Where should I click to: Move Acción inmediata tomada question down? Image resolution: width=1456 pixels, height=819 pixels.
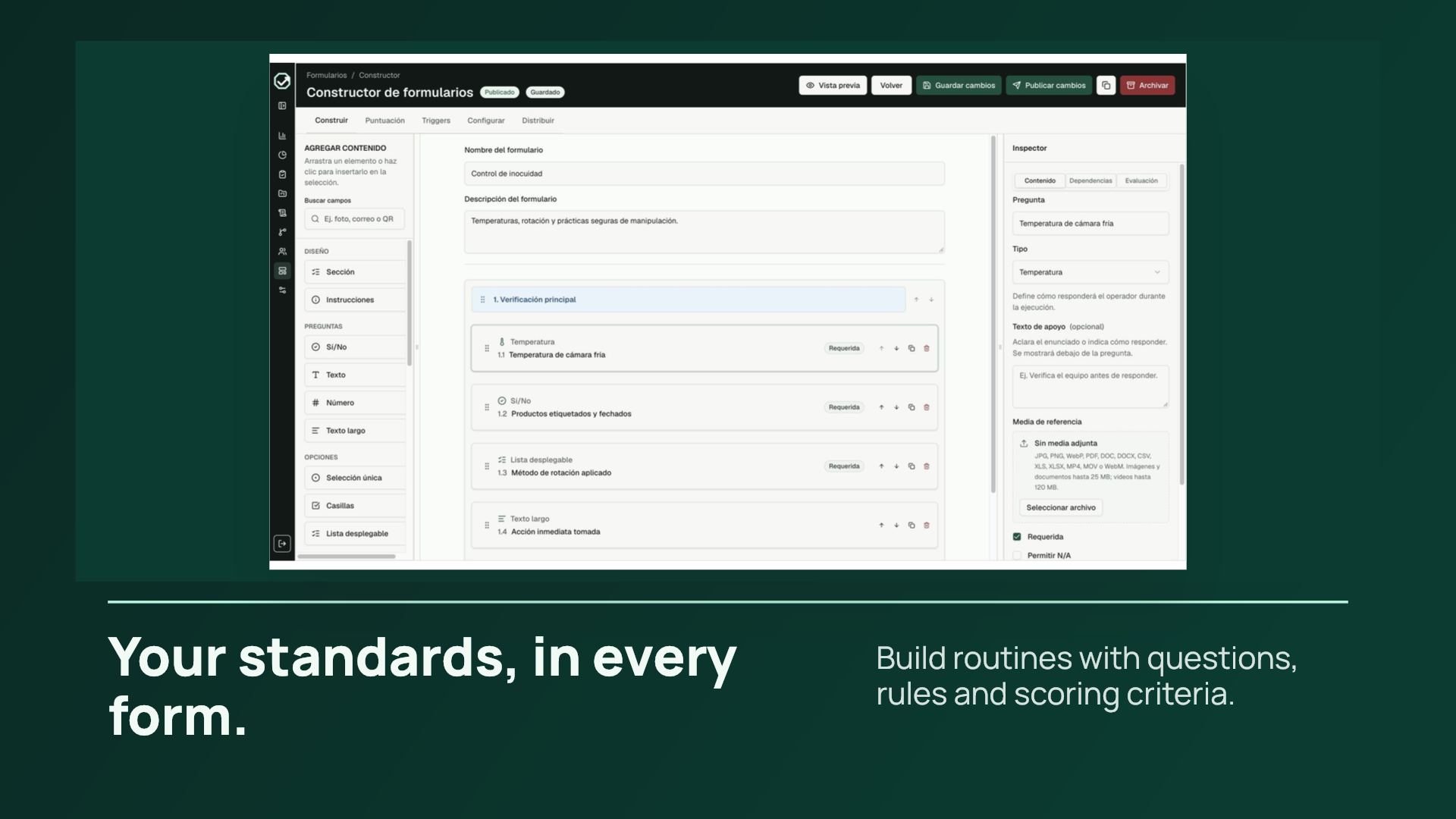896,526
